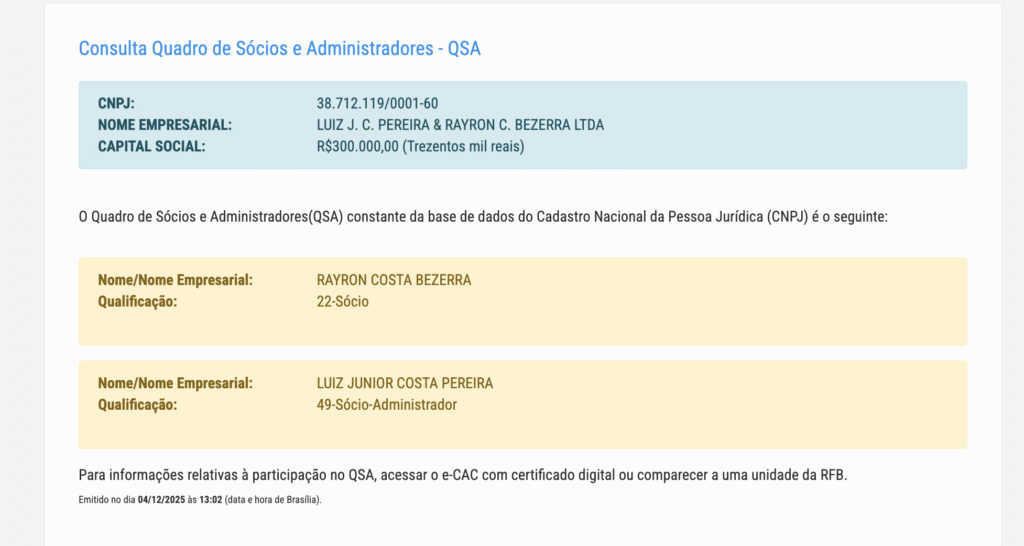Screen dimensions: 1024x546
Task: Select partner name RAYRON COSTA BEZERRA
Action: coord(393,280)
